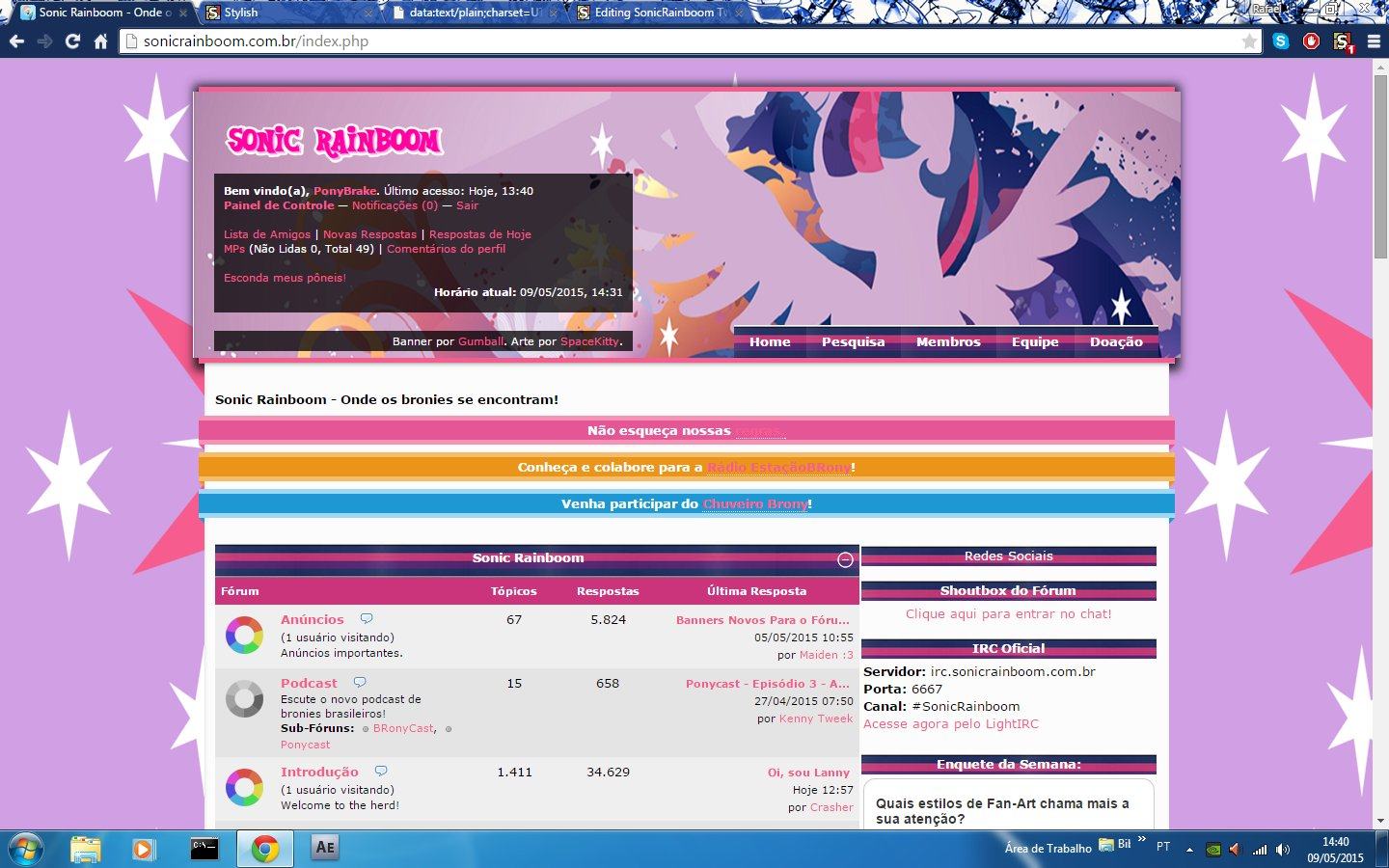This screenshot has height=868, width=1389.
Task: Switch to the 'Editing SonicRainboom' browser tab
Action: [656, 14]
